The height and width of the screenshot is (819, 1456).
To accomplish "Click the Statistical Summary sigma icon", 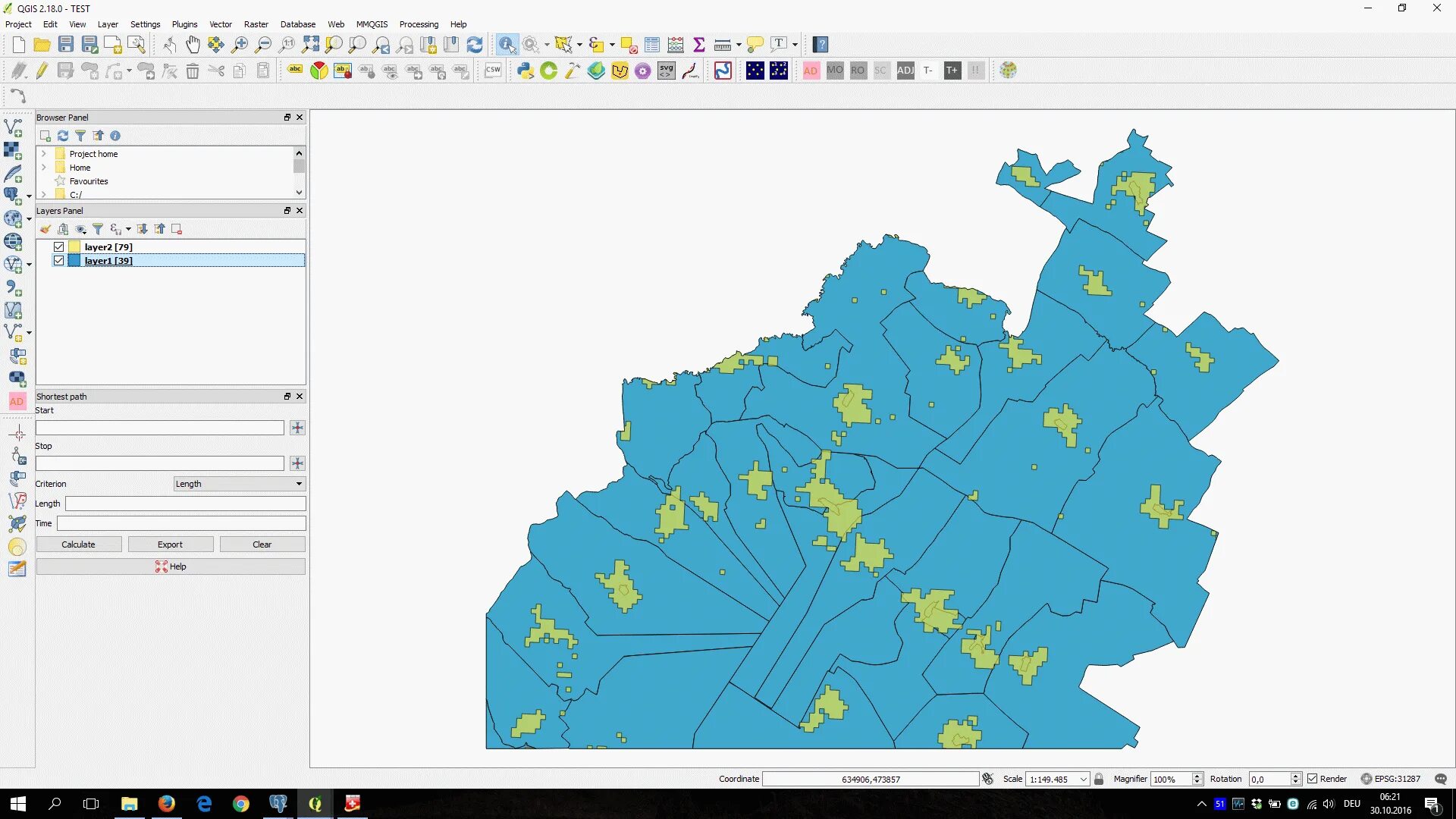I will (x=699, y=45).
